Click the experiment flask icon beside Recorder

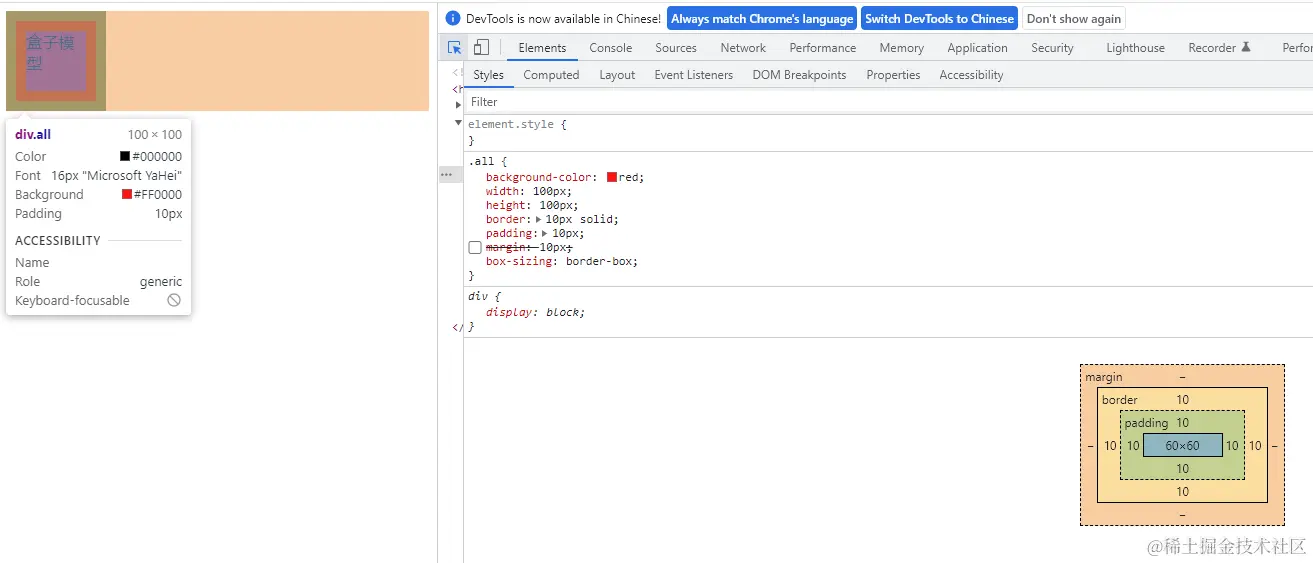point(1246,47)
